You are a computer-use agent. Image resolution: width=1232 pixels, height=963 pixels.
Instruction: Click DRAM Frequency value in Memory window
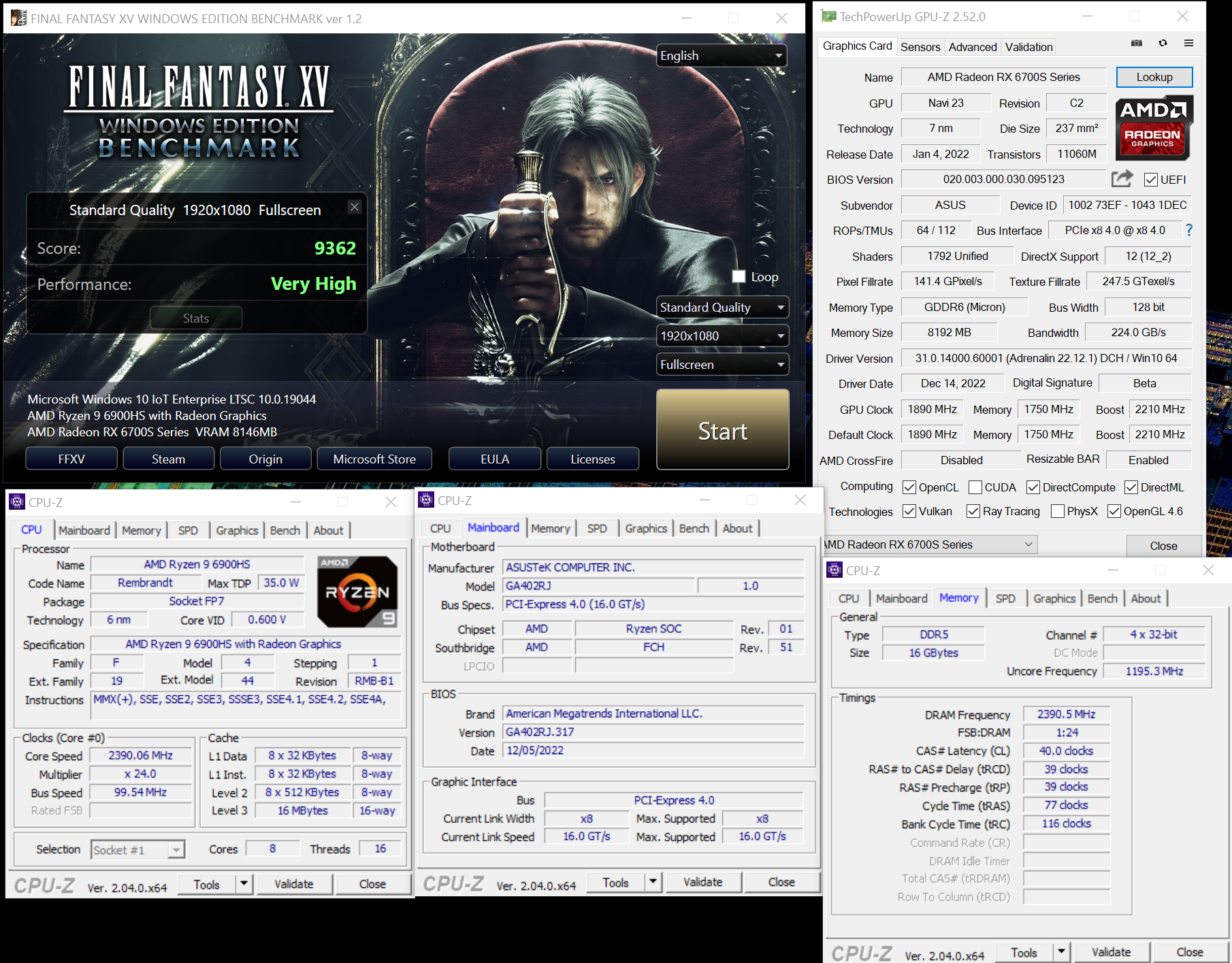pos(1066,714)
